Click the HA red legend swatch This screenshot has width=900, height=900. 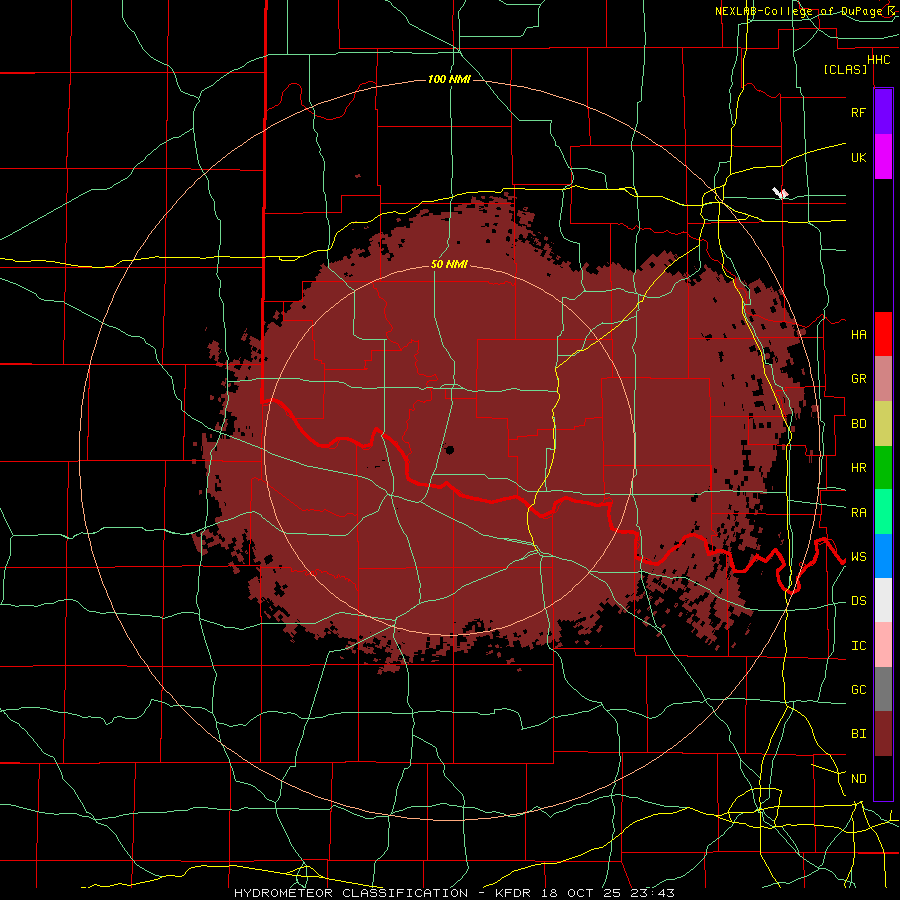tap(883, 334)
